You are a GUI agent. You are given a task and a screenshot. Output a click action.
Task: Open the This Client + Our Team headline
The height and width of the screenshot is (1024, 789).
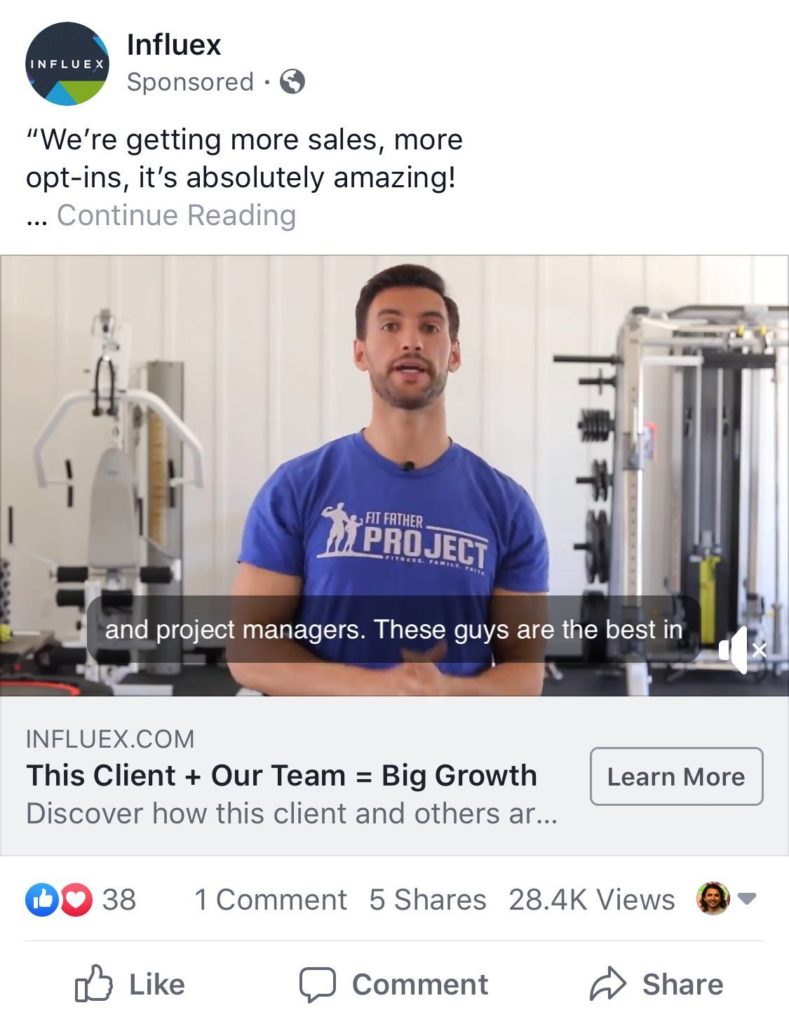pos(282,776)
